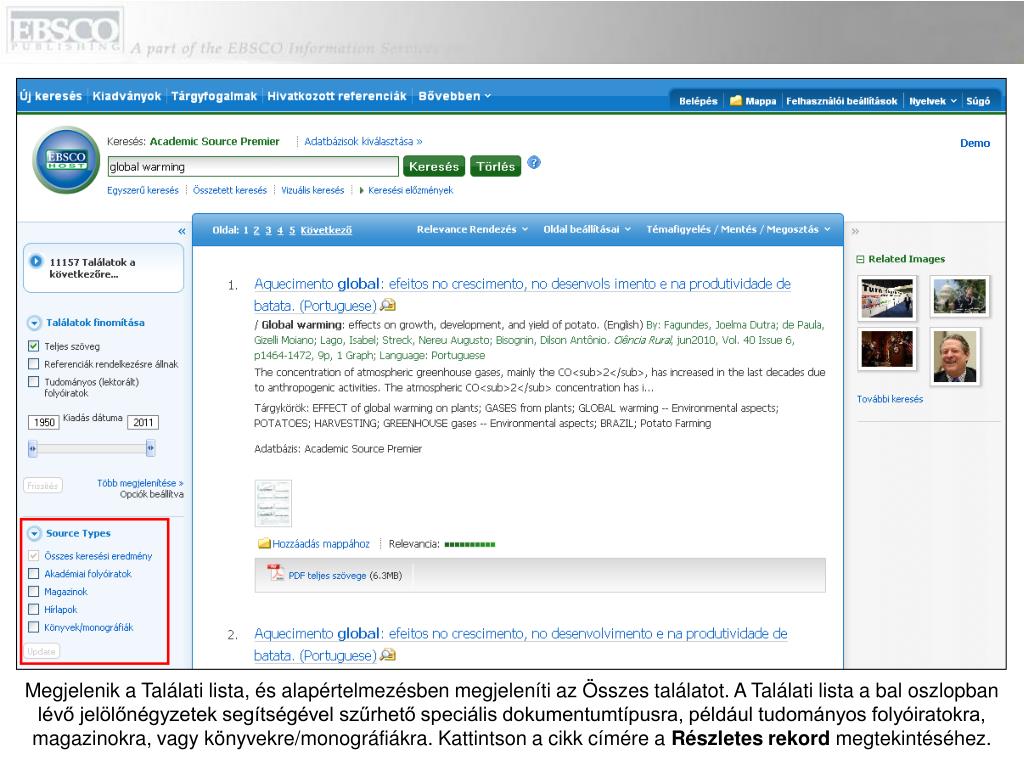
Task: Click right handle of date slider
Action: tap(150, 448)
